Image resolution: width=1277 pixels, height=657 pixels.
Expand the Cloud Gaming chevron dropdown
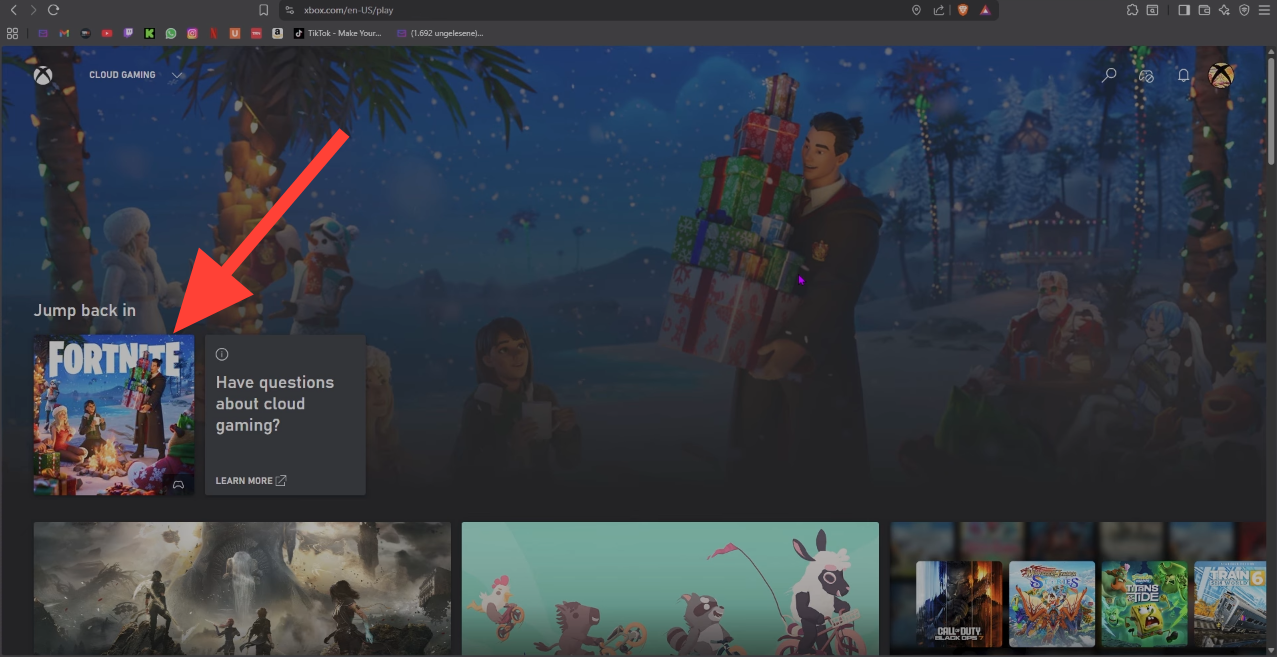coord(177,75)
